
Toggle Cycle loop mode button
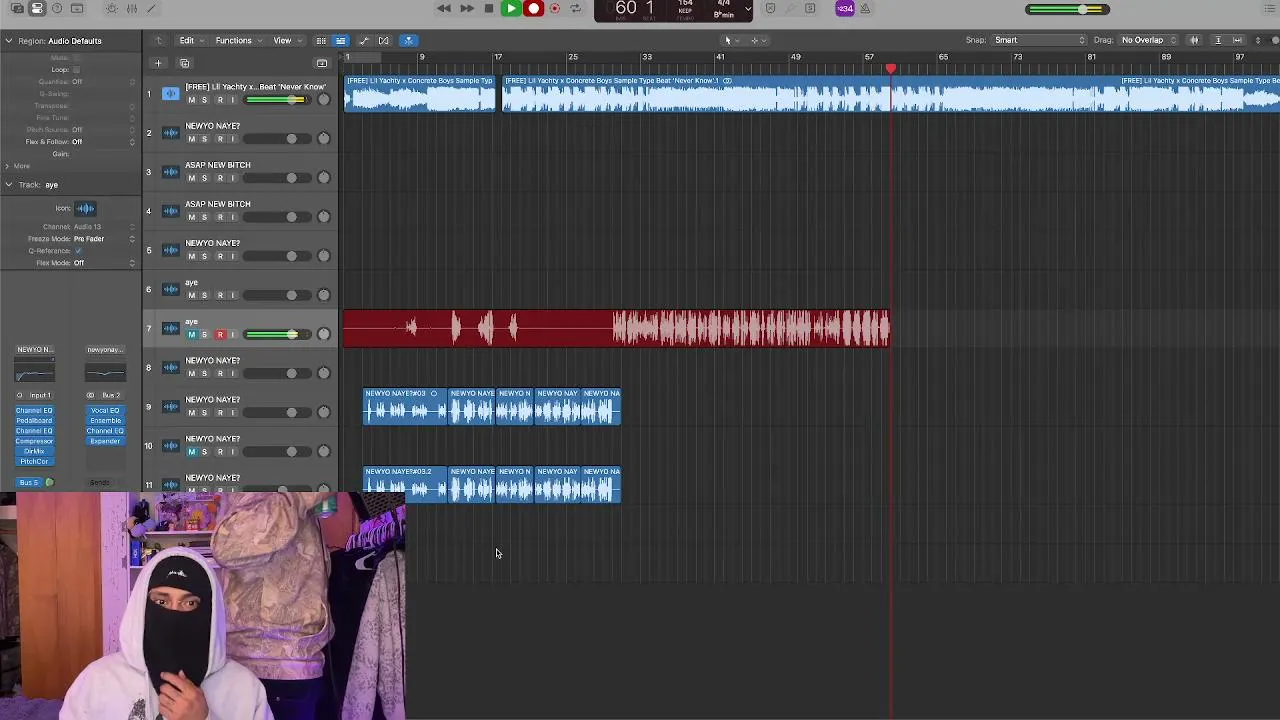(575, 9)
